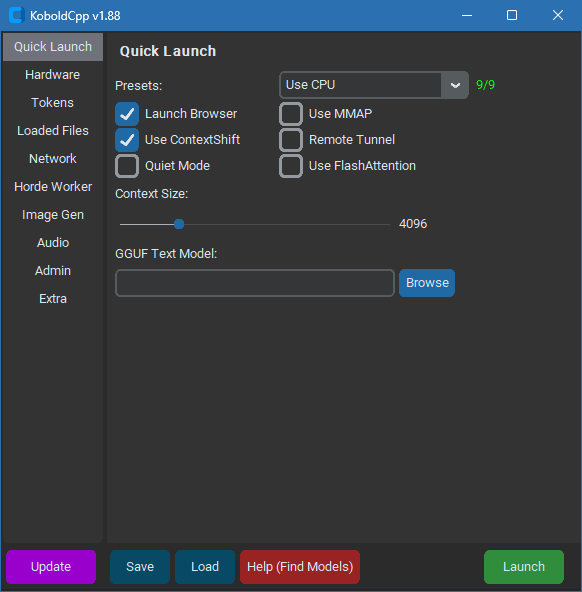Click the purple Update button
582x592 pixels.
click(51, 567)
